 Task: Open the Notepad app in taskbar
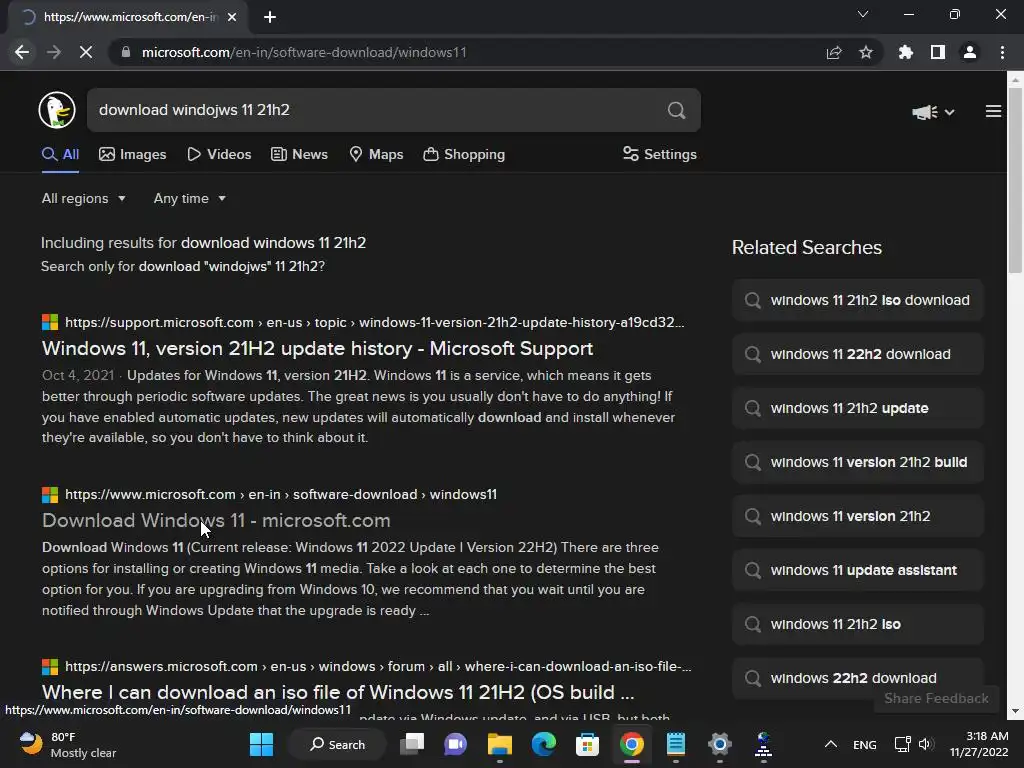point(675,744)
